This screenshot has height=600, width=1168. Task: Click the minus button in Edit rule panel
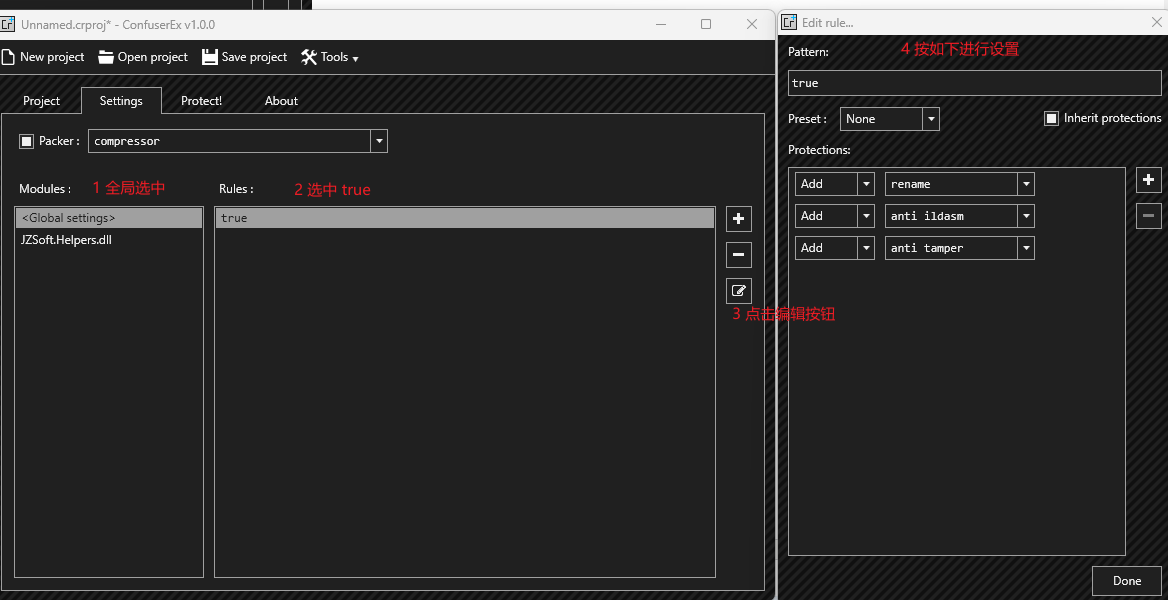point(1148,215)
